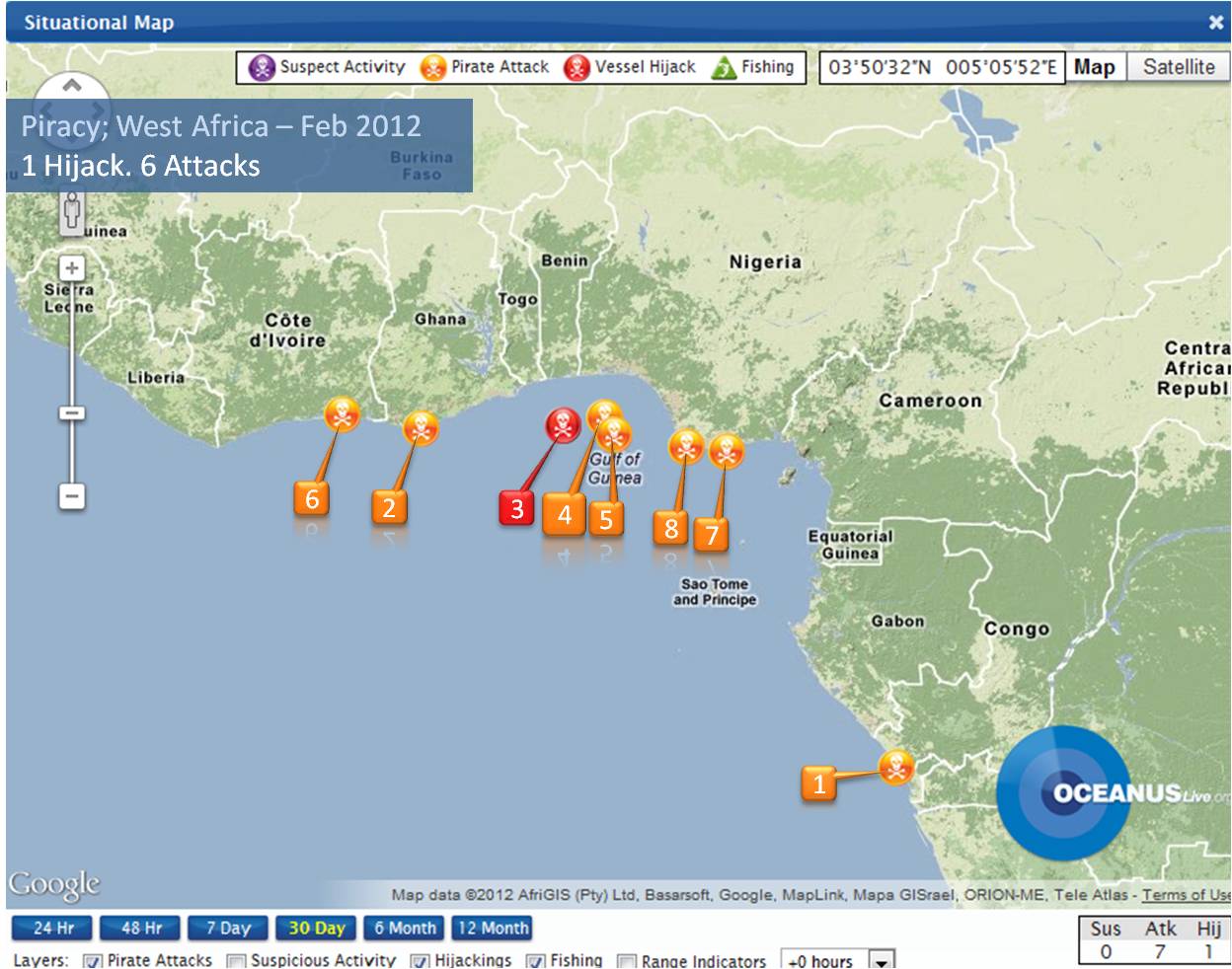
Task: Select the 48 Hr time range
Action: click(x=141, y=928)
